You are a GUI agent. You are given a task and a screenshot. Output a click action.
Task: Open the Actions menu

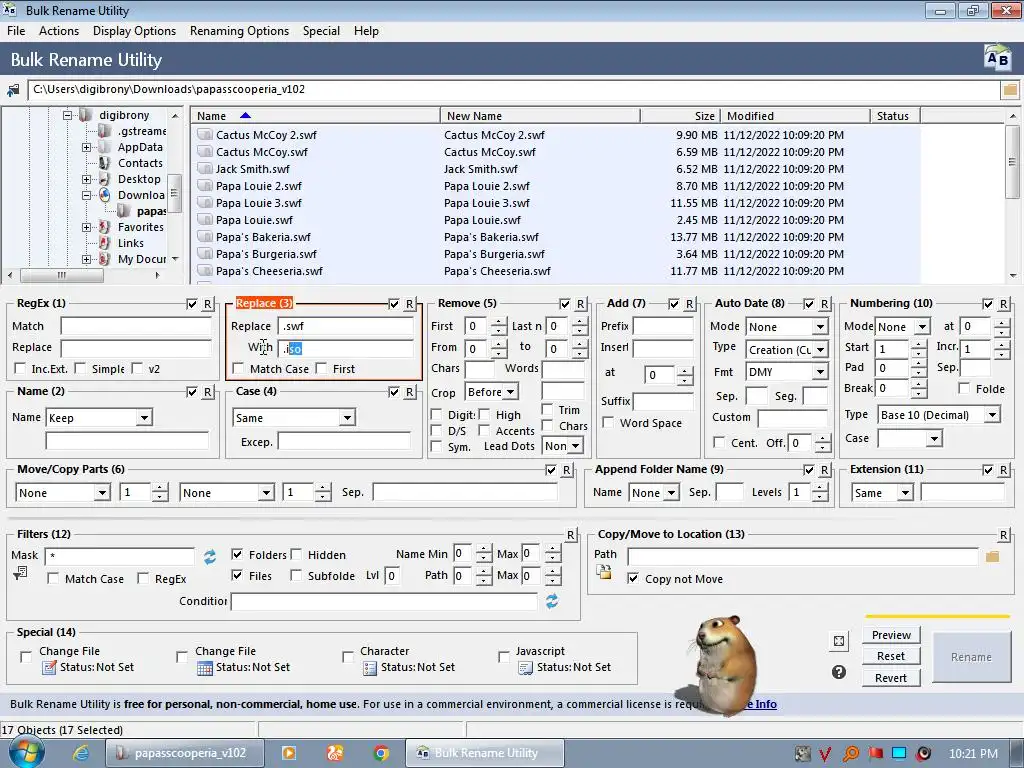(59, 31)
